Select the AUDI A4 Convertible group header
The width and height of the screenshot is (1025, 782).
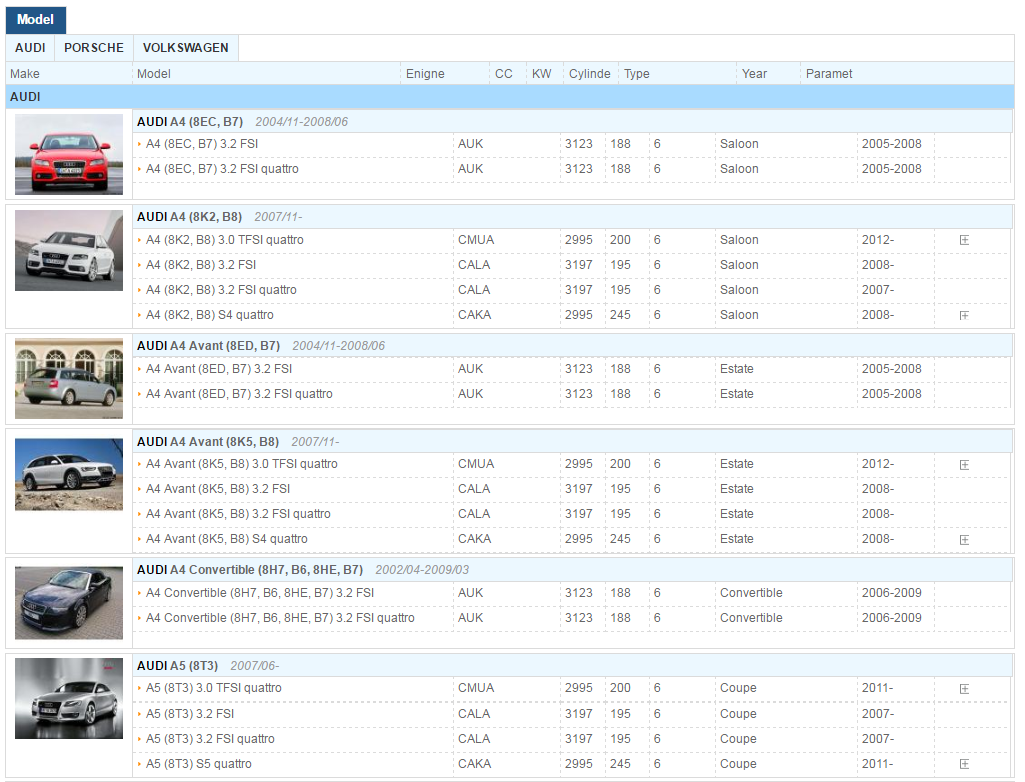(572, 570)
